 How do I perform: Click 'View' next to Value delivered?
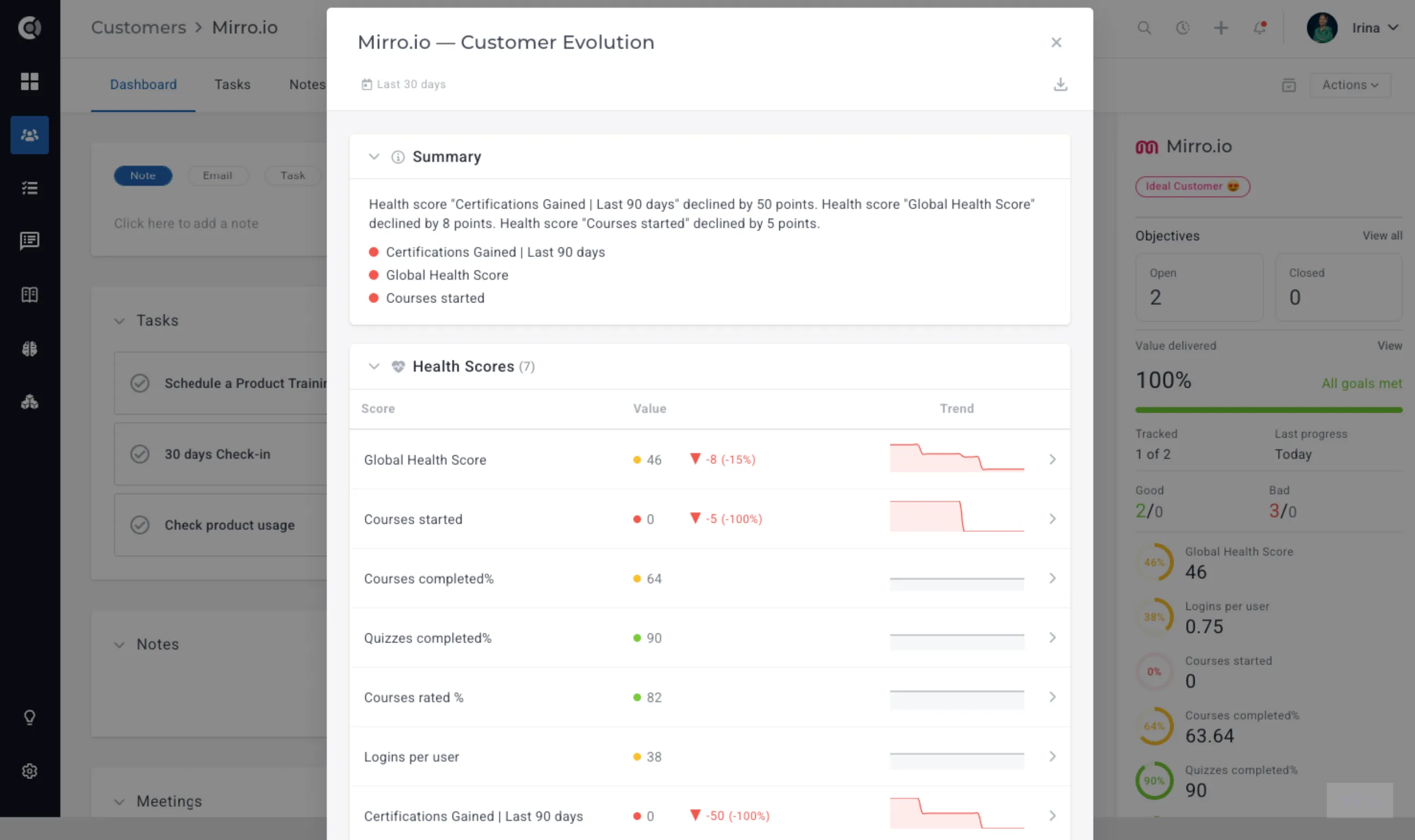(x=1389, y=345)
